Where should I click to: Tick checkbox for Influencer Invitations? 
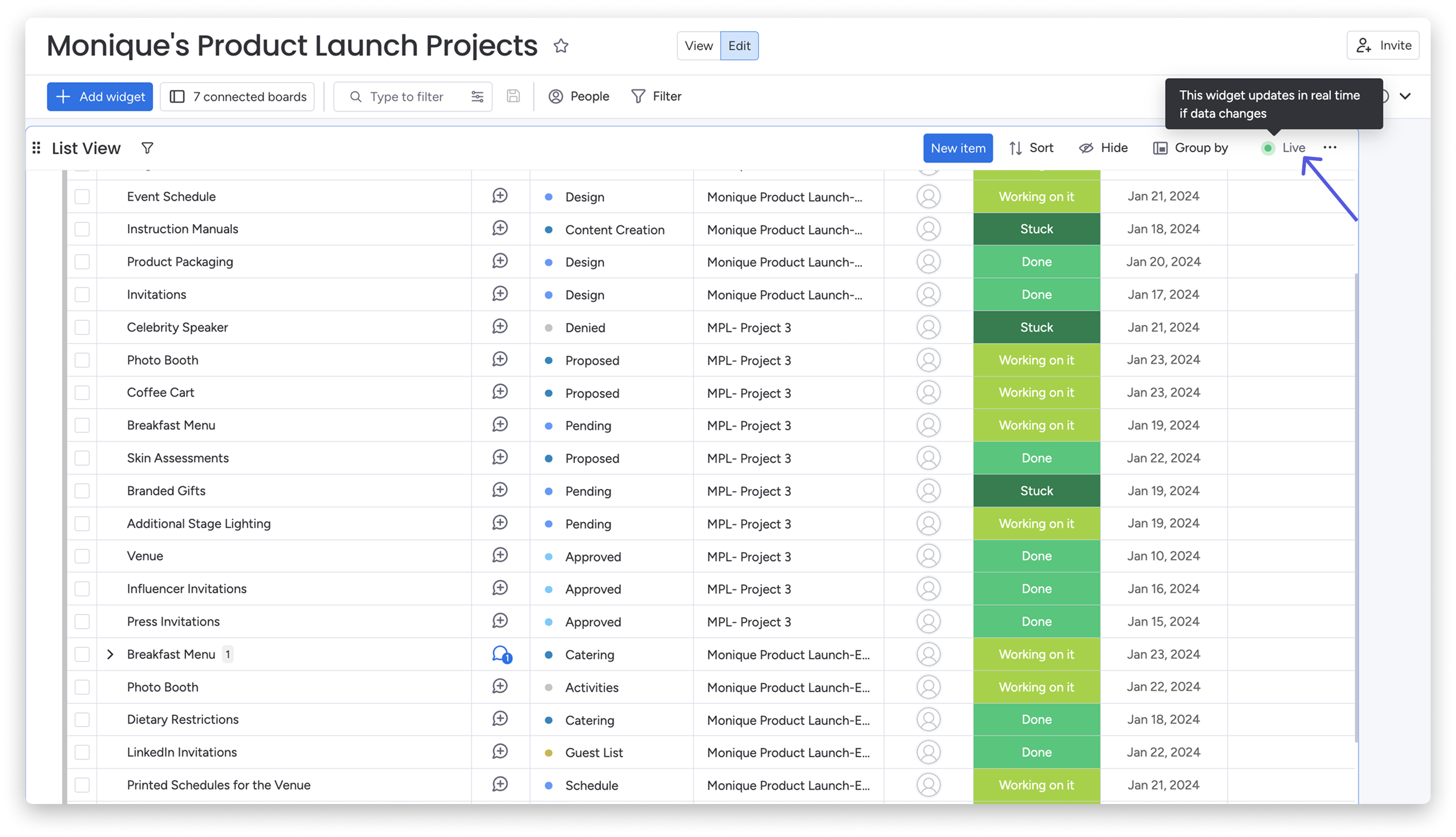click(x=82, y=589)
